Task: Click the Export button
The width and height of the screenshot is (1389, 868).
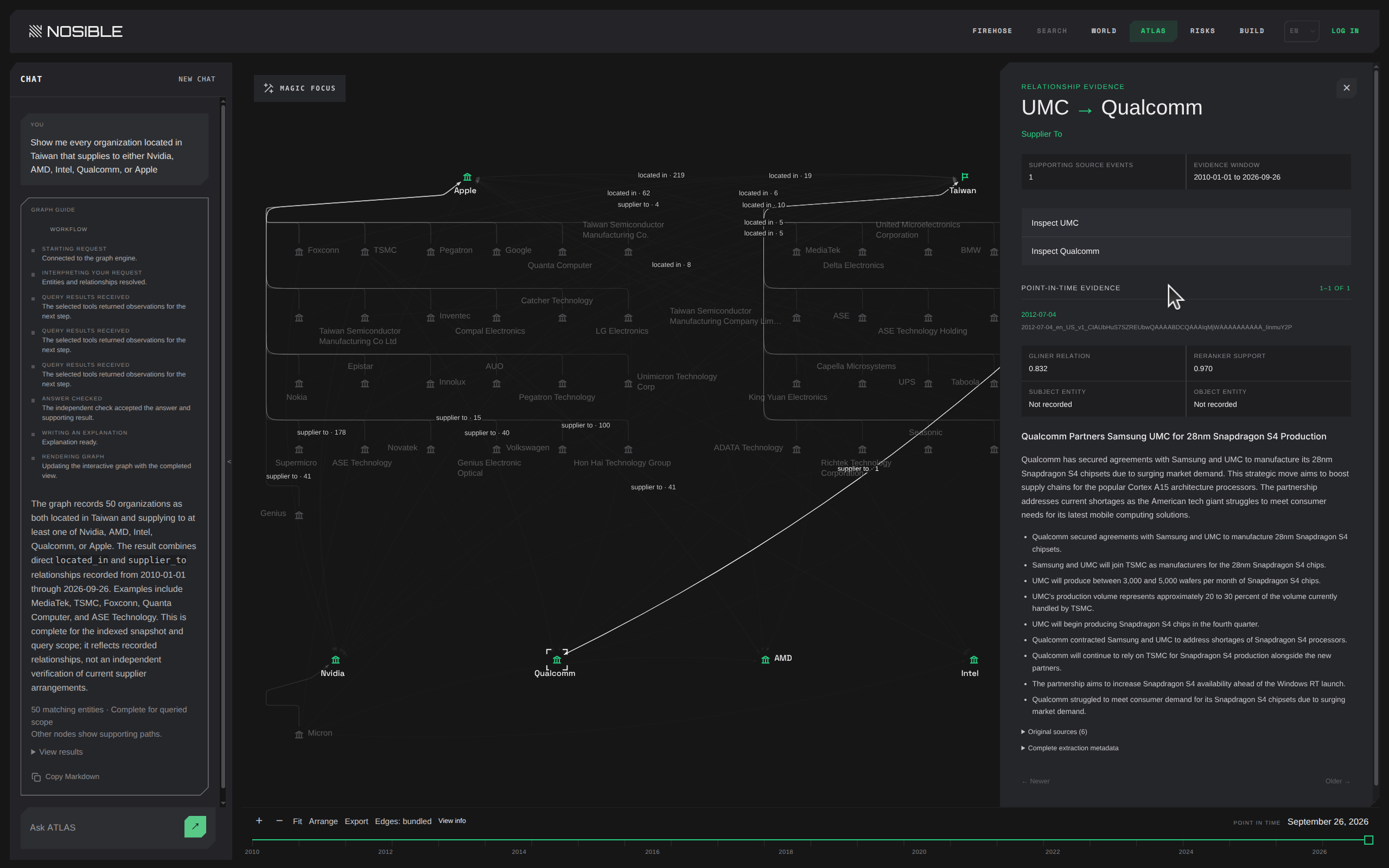Action: 356,821
